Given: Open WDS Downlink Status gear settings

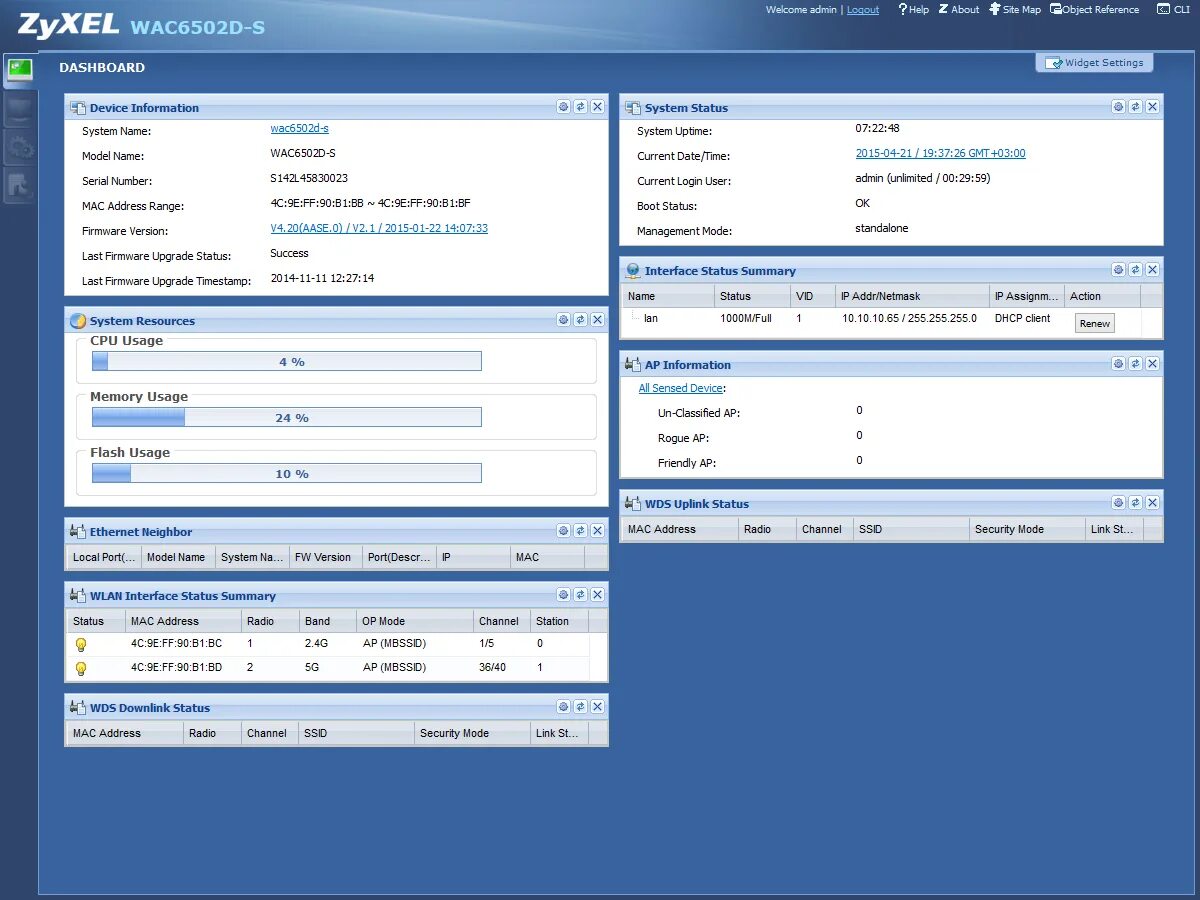Looking at the screenshot, I should point(563,707).
